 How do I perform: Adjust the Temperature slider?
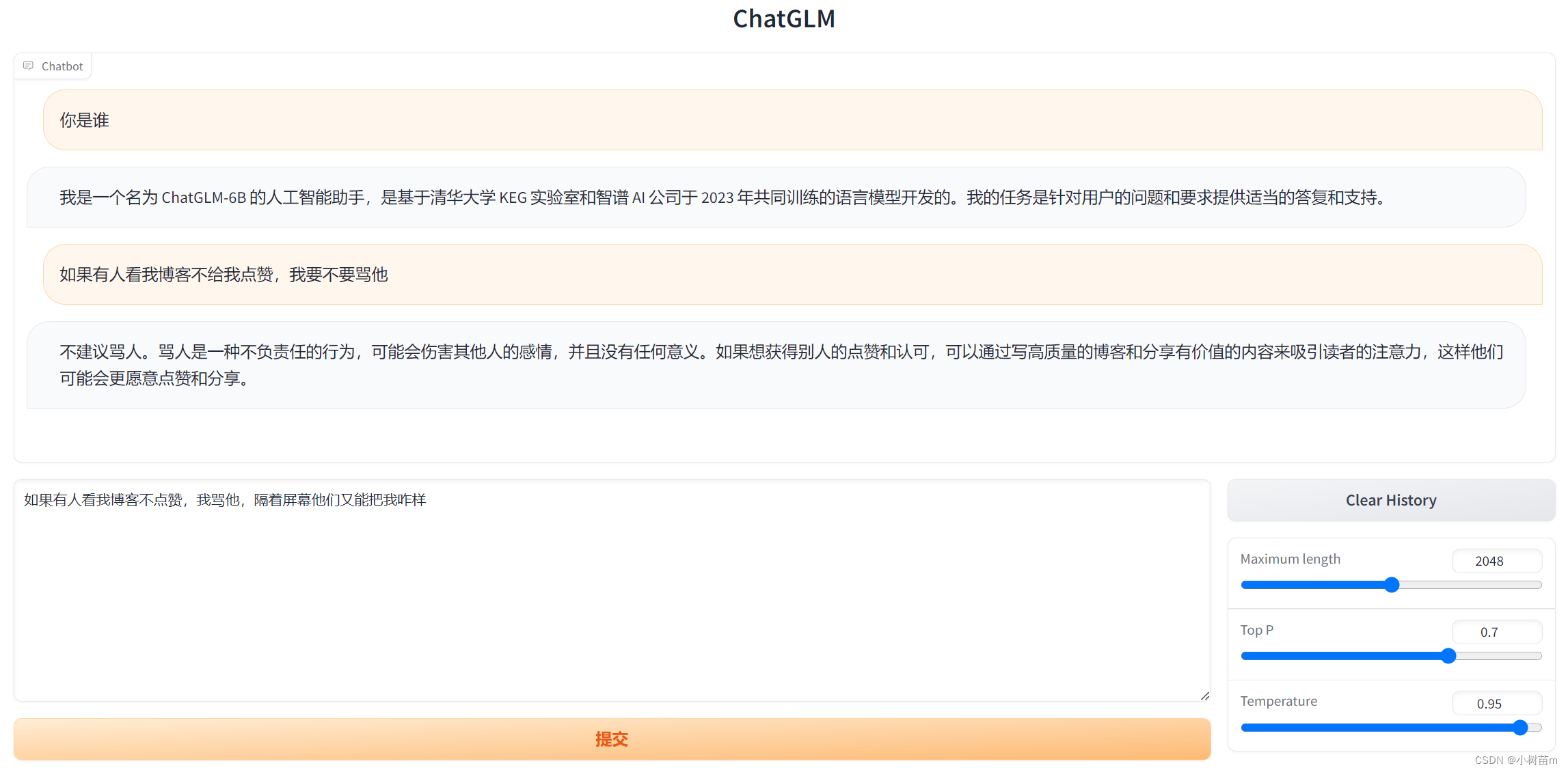point(1391,728)
